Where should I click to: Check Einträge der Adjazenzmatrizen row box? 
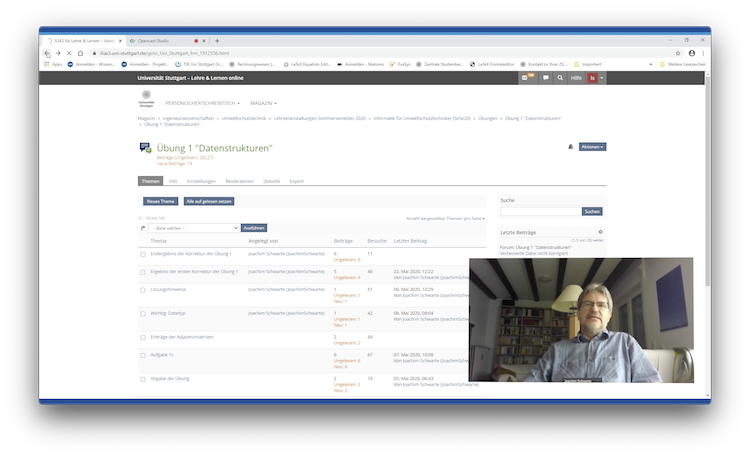tap(143, 337)
